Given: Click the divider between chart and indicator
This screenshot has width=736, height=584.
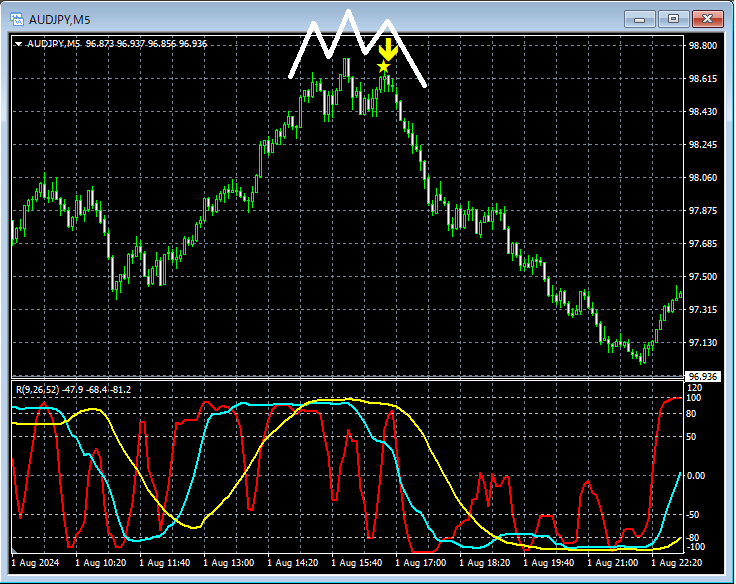Looking at the screenshot, I should point(348,378).
